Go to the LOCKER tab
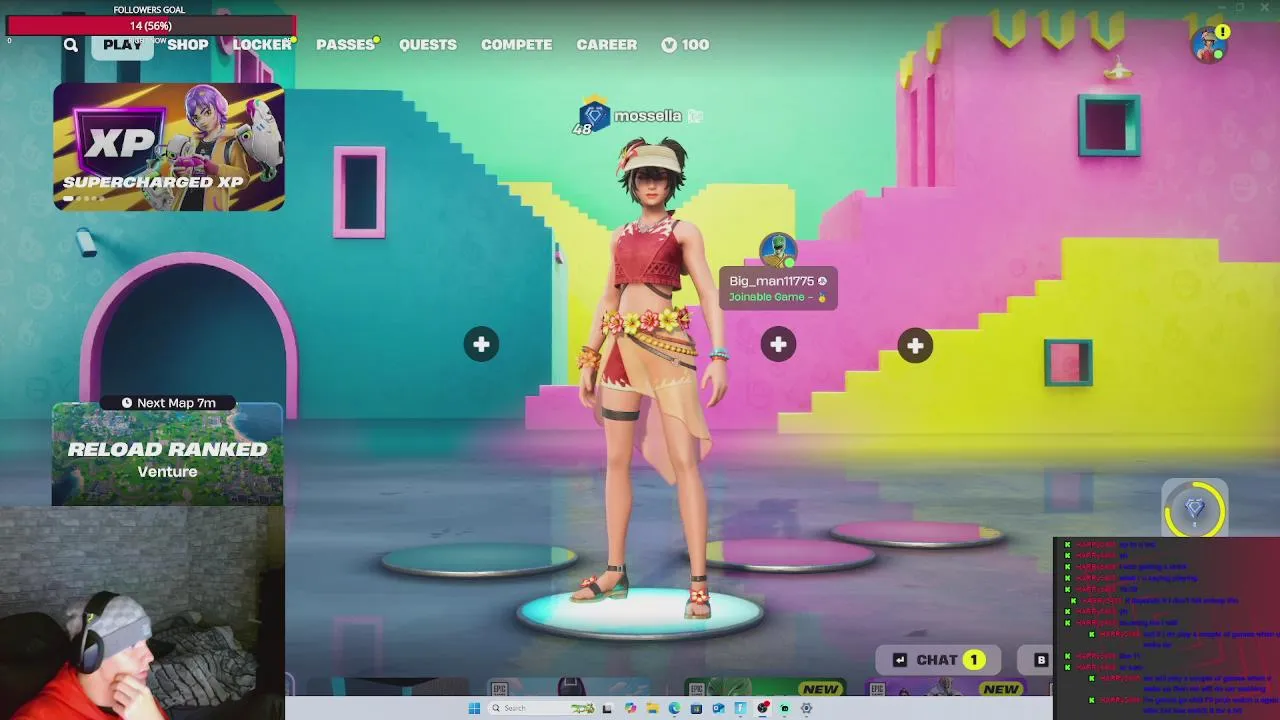Screen dimensions: 1280x720 pos(262,45)
